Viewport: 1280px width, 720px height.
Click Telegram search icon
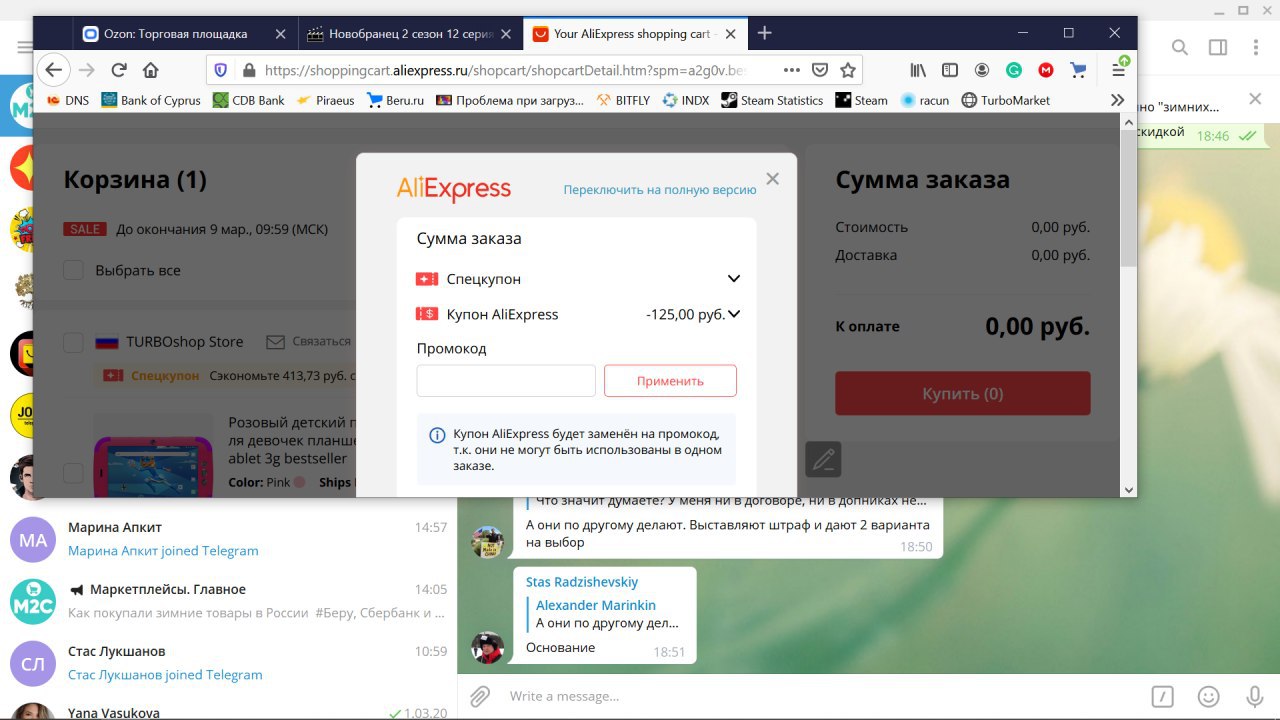[x=1180, y=47]
